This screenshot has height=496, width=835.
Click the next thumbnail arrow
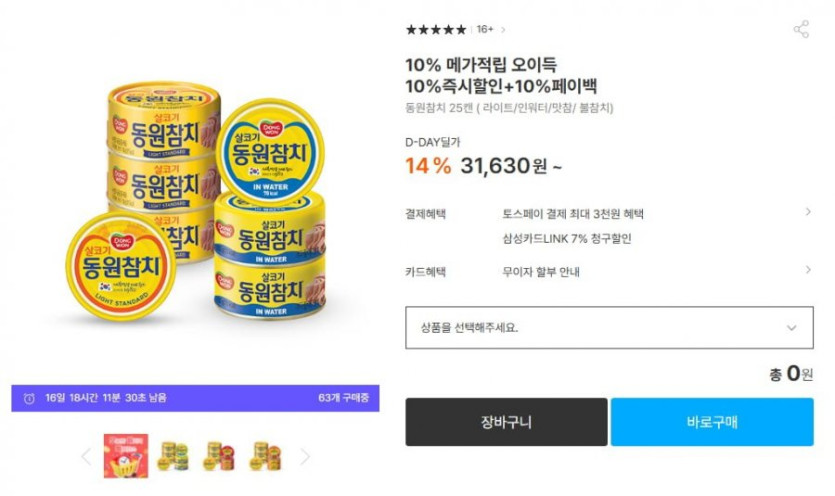(305, 457)
